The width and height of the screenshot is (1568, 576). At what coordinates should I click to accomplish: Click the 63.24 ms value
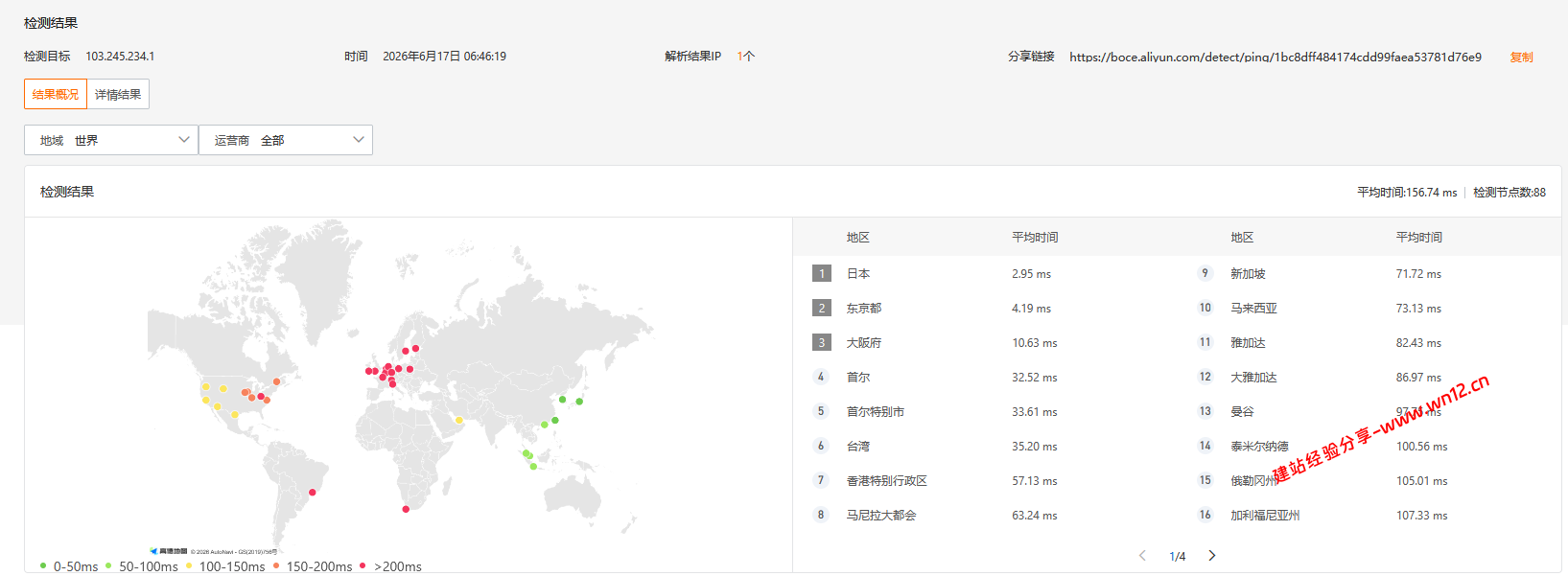1034,516
